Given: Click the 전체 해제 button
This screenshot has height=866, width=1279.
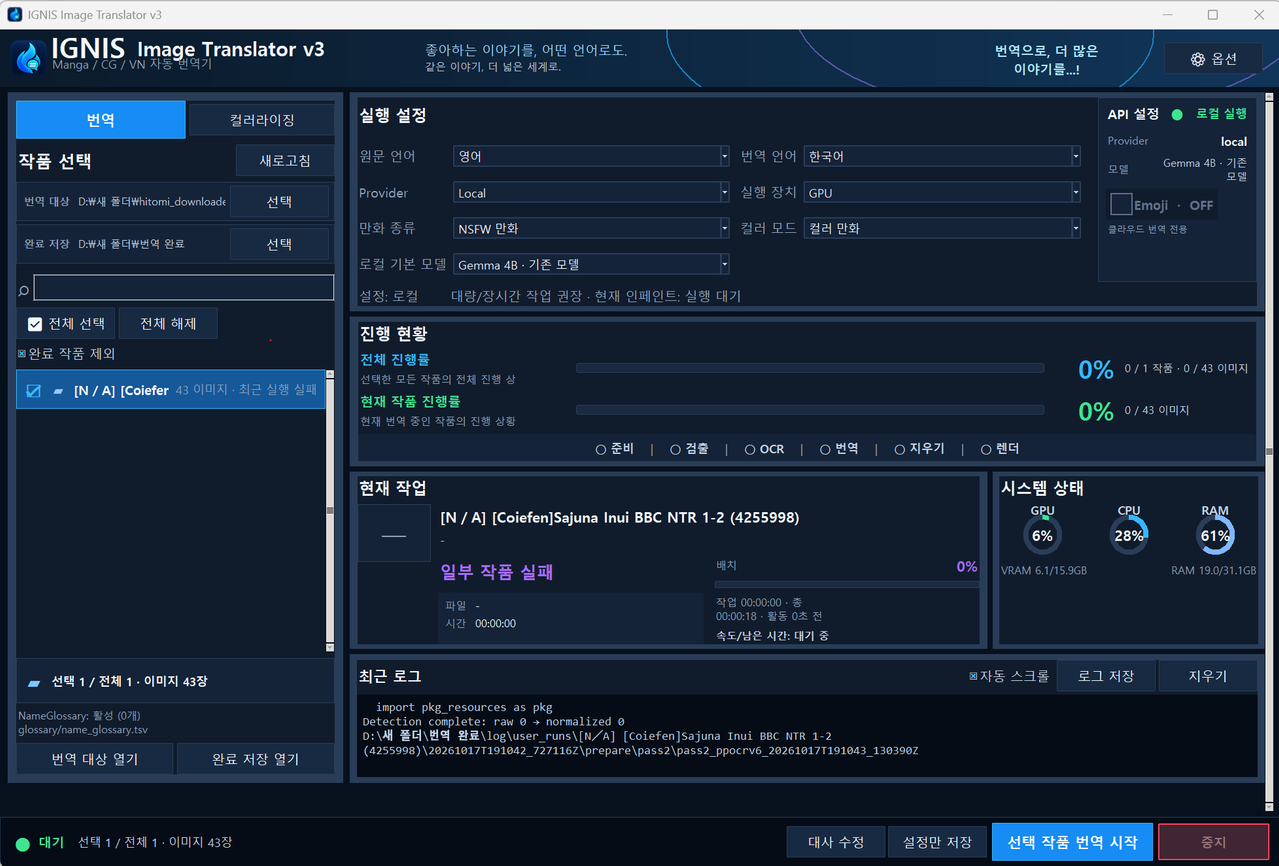Looking at the screenshot, I should point(168,324).
